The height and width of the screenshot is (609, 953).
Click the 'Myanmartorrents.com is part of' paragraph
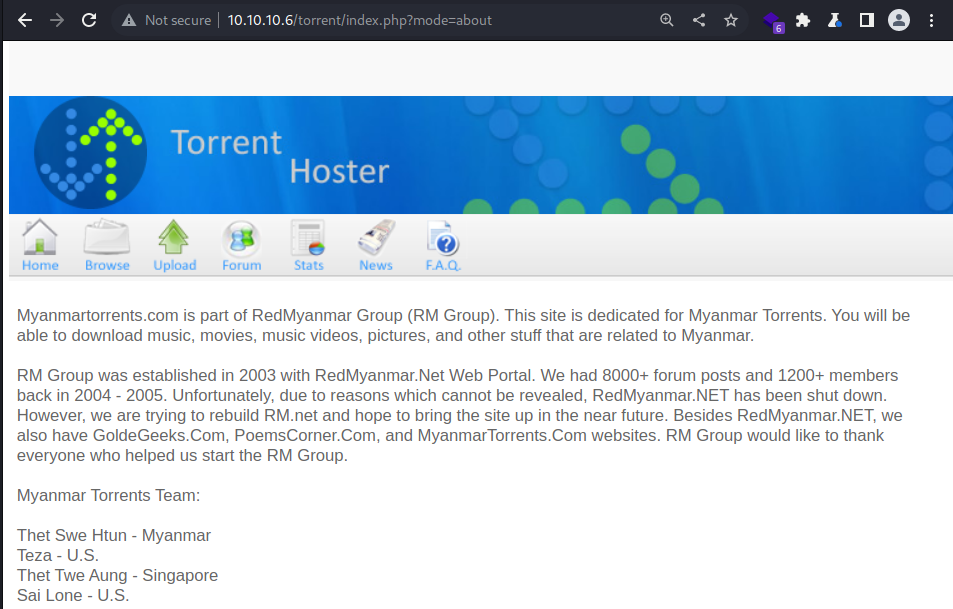(x=463, y=325)
